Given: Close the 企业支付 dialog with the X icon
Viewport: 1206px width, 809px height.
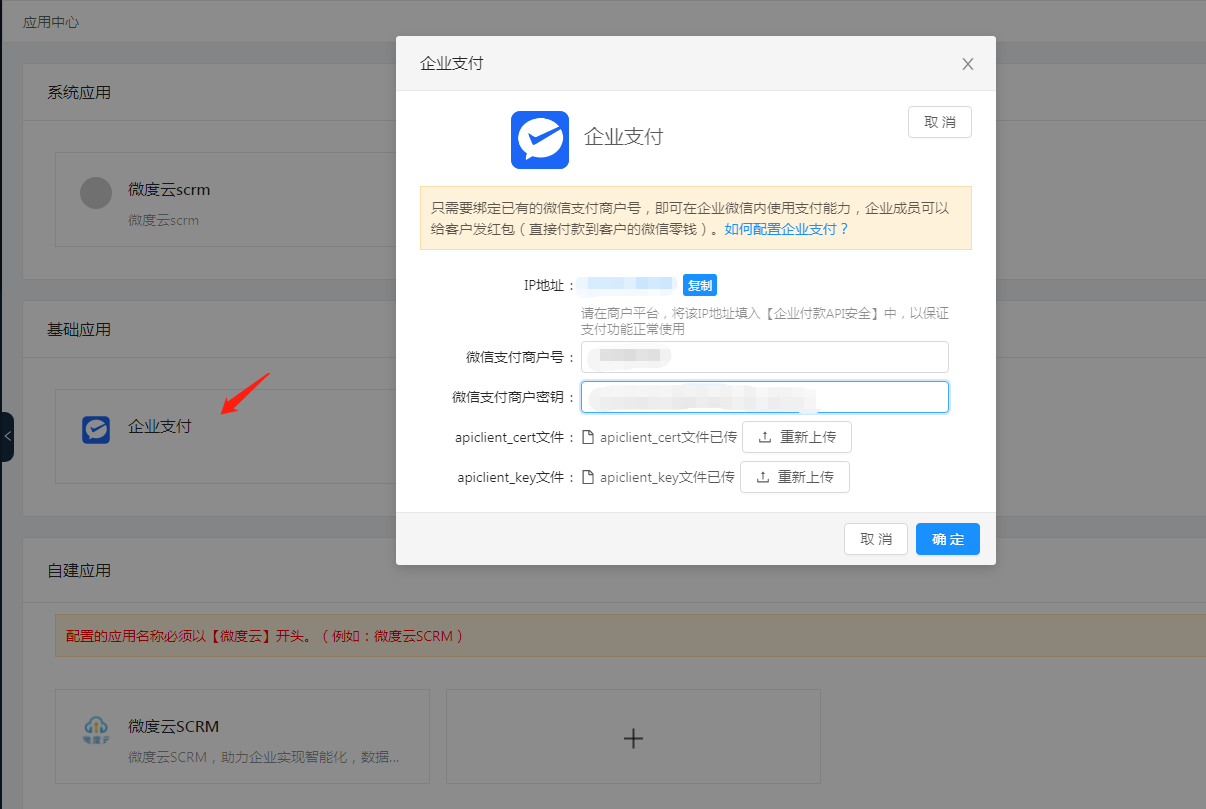Looking at the screenshot, I should pyautogui.click(x=967, y=64).
